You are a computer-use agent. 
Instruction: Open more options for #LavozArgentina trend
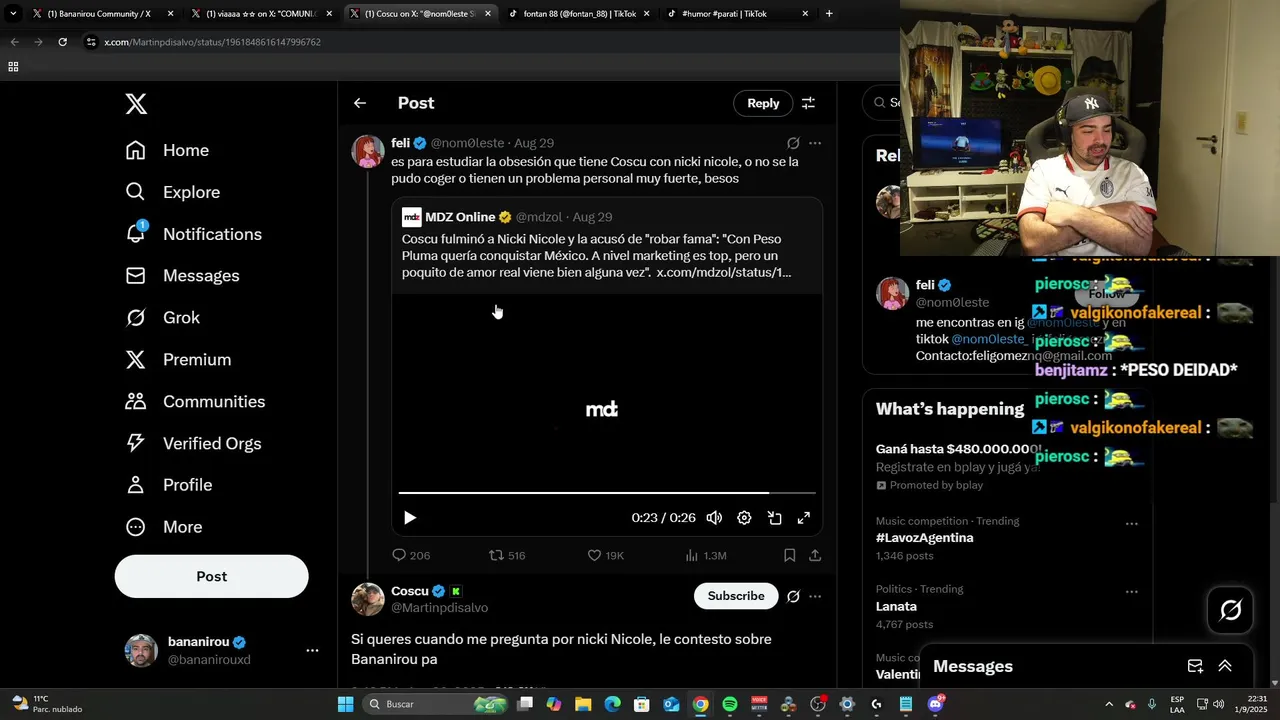[1132, 523]
